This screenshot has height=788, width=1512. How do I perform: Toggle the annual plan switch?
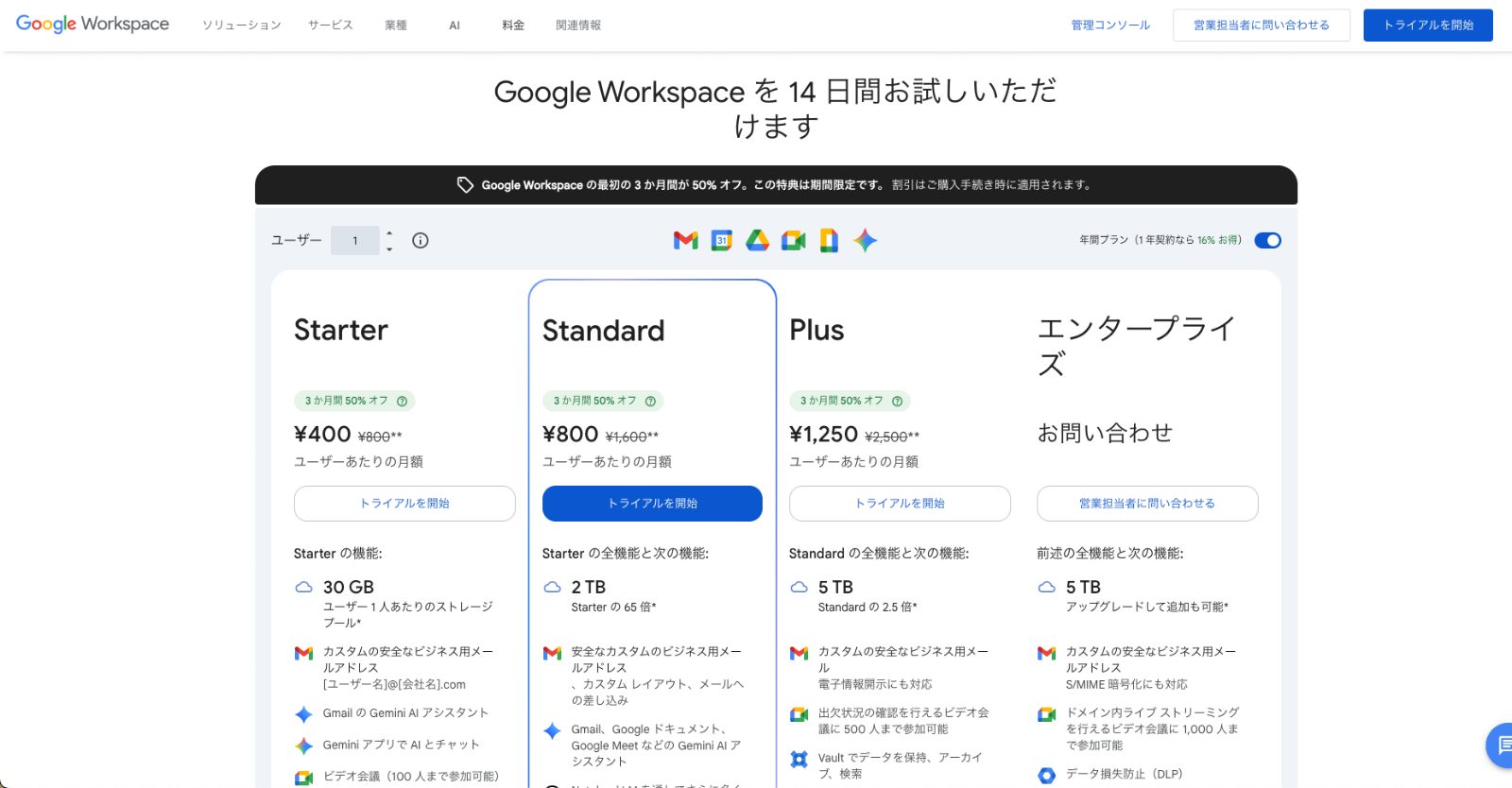pos(1267,241)
